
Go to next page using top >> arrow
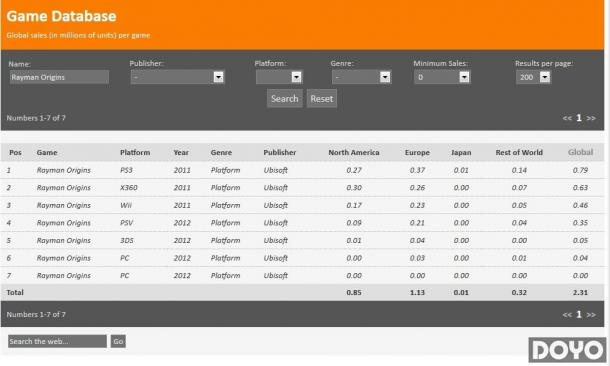click(591, 118)
